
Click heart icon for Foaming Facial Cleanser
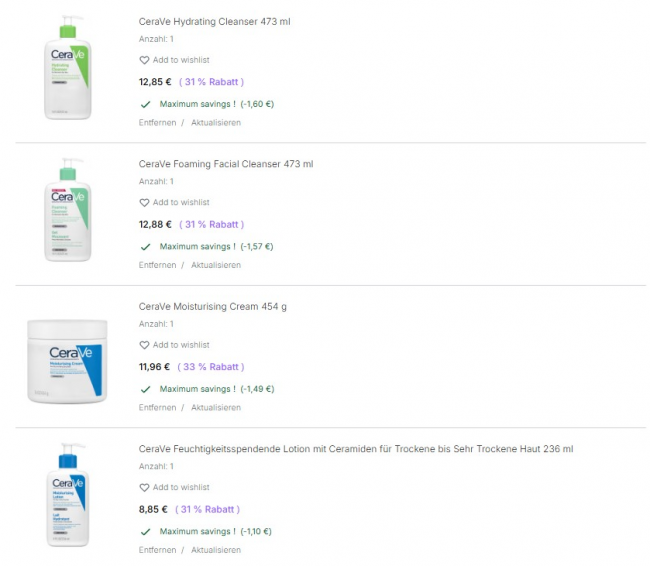pos(144,203)
